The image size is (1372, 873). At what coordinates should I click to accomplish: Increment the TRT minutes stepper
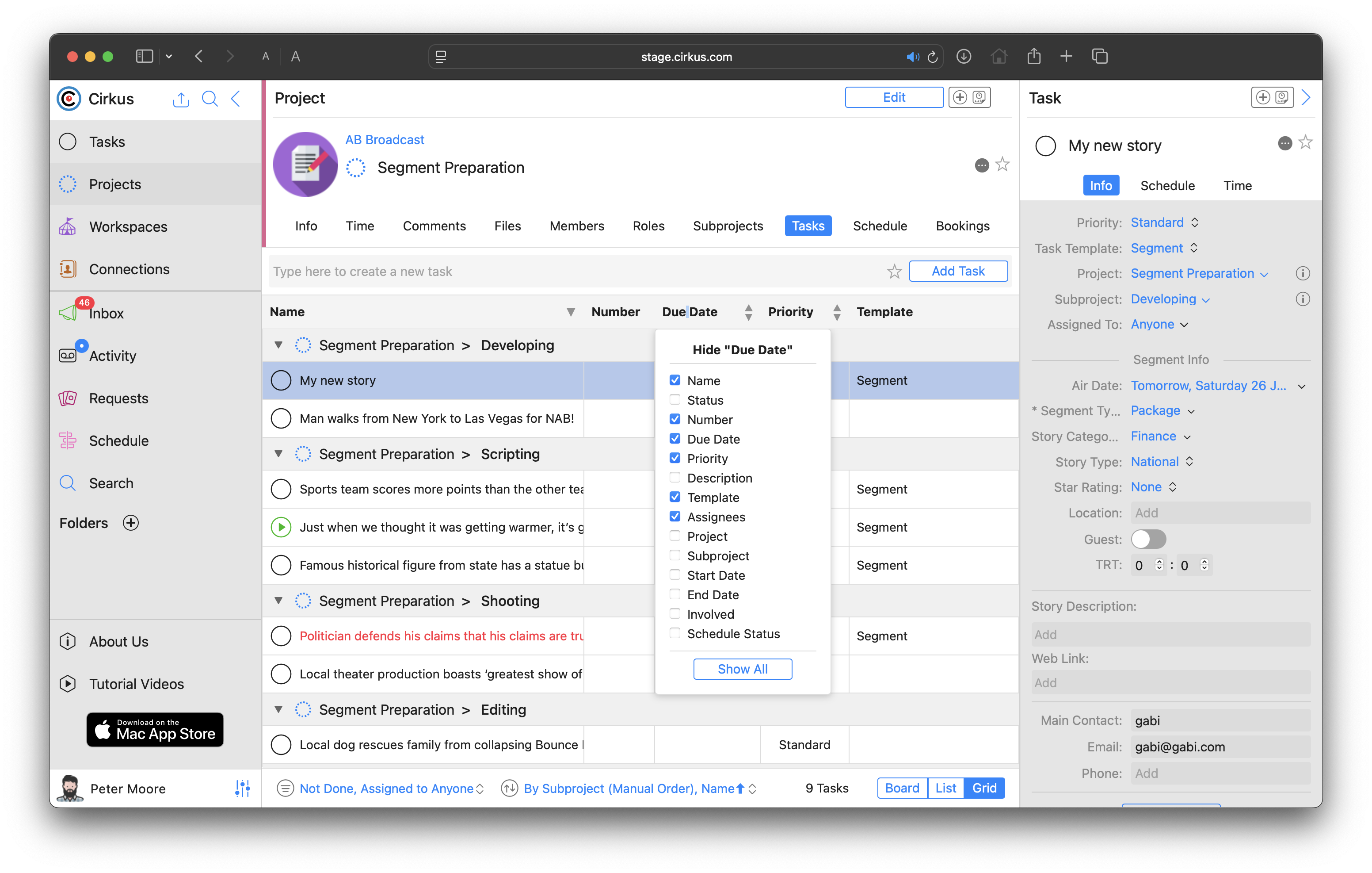pos(1159,561)
